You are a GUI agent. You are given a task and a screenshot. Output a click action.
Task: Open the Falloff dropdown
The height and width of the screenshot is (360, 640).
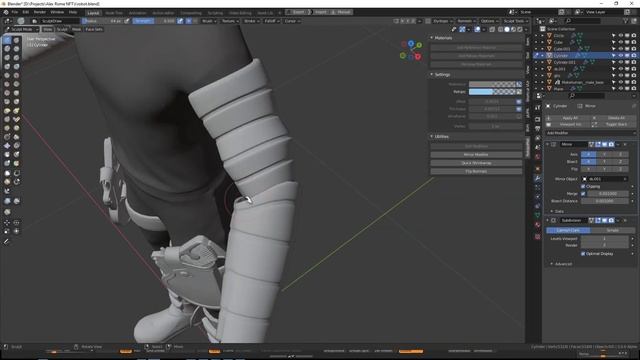(x=271, y=21)
